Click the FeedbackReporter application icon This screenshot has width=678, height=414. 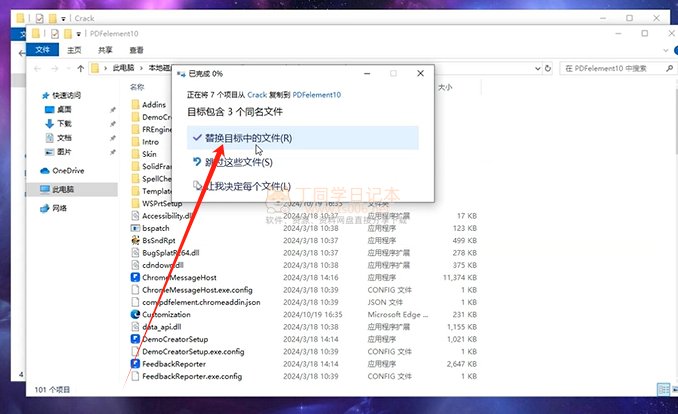coord(135,364)
